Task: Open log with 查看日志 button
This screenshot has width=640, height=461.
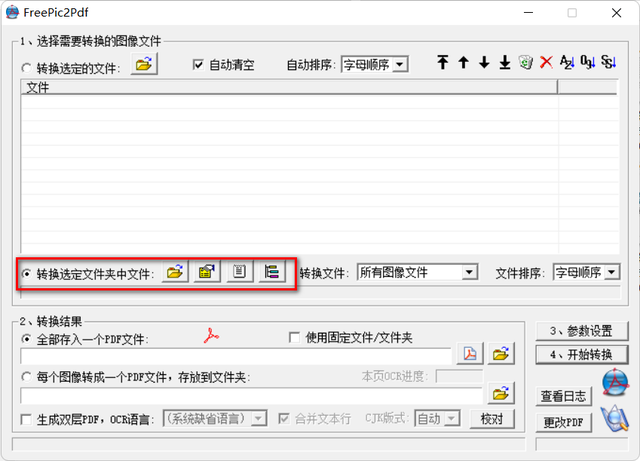Action: pyautogui.click(x=563, y=396)
